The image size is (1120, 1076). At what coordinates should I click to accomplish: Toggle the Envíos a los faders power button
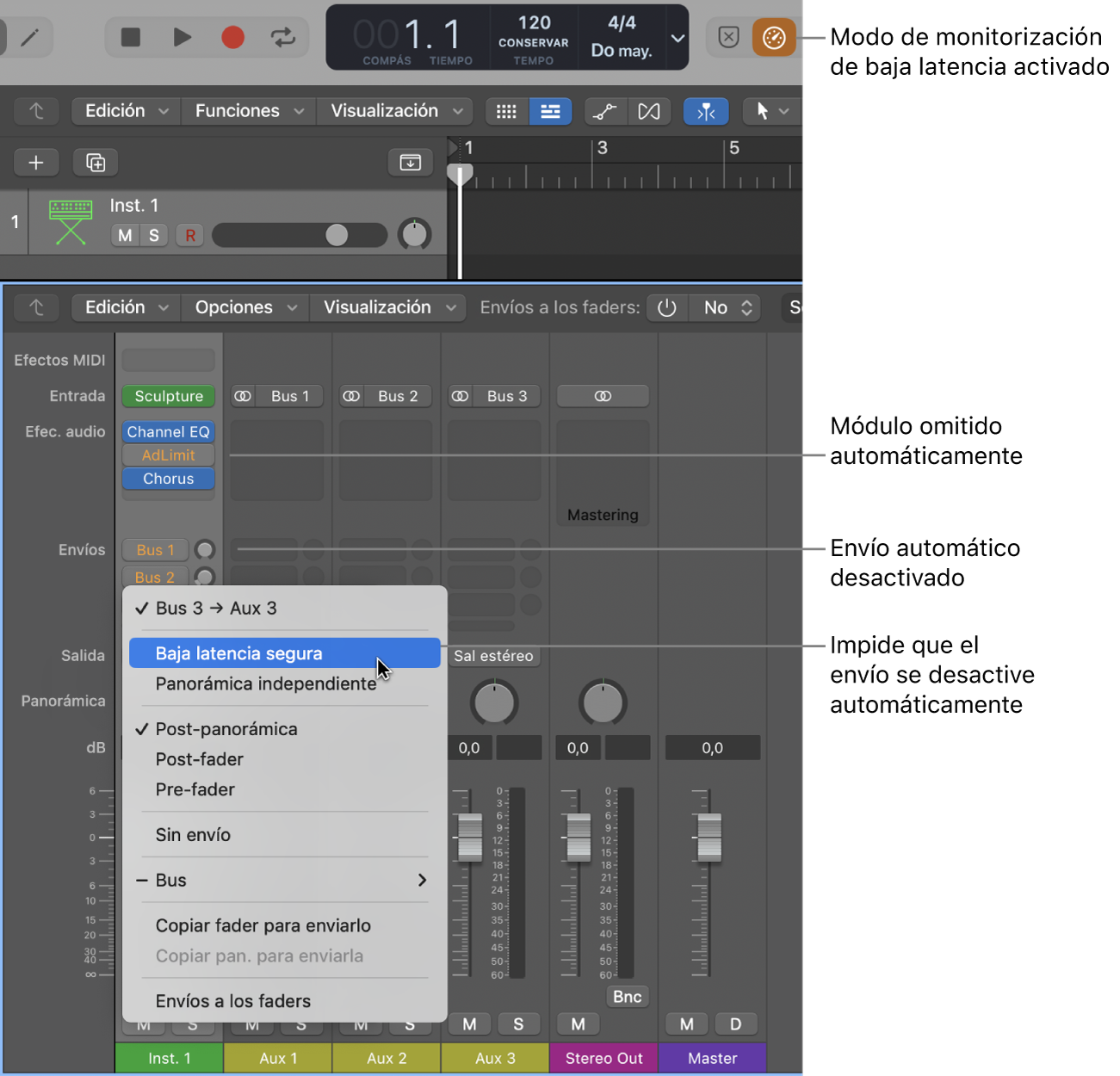(x=667, y=308)
